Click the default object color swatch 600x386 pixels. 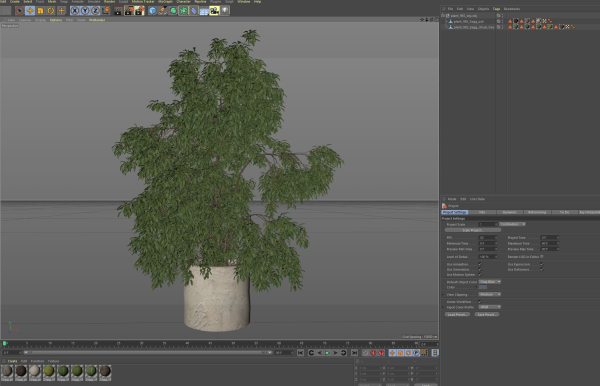tap(483, 287)
